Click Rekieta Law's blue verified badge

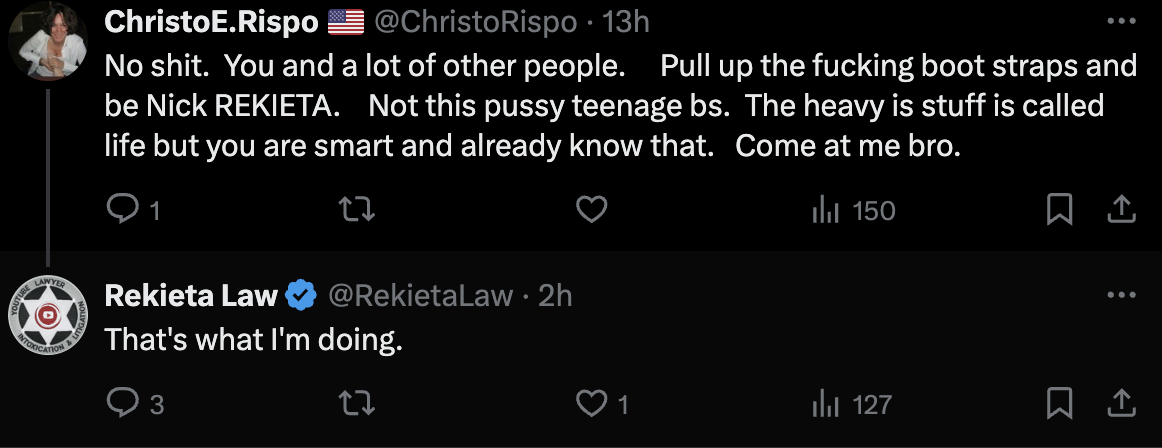(x=301, y=296)
